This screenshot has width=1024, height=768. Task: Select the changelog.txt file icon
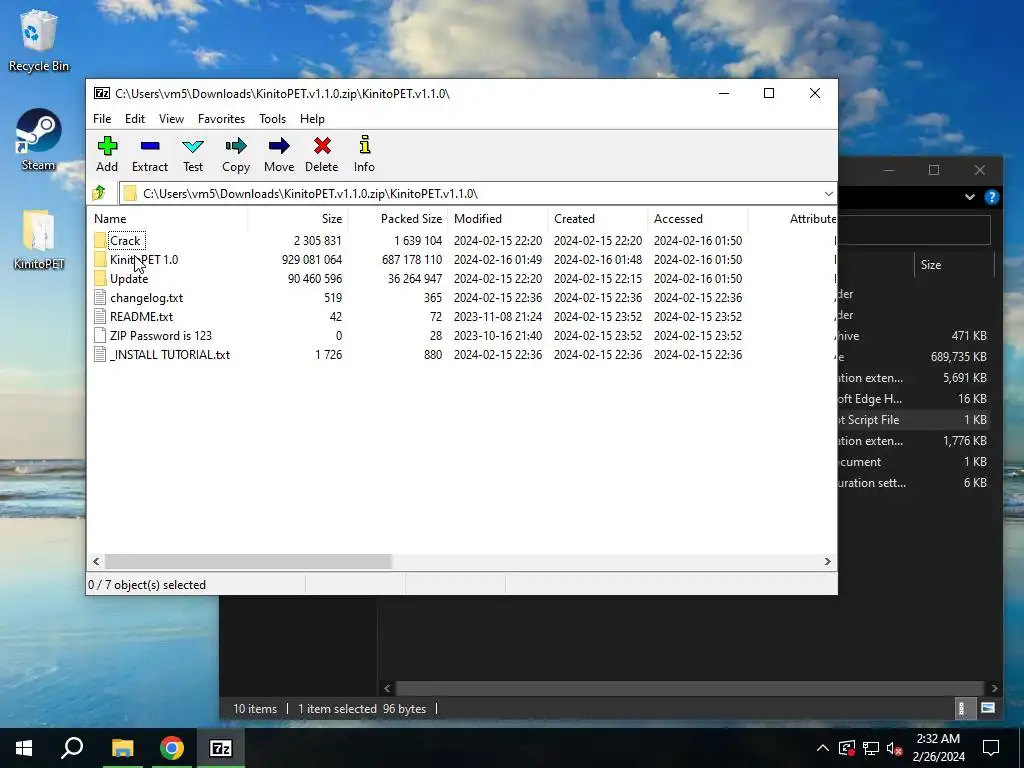click(100, 298)
